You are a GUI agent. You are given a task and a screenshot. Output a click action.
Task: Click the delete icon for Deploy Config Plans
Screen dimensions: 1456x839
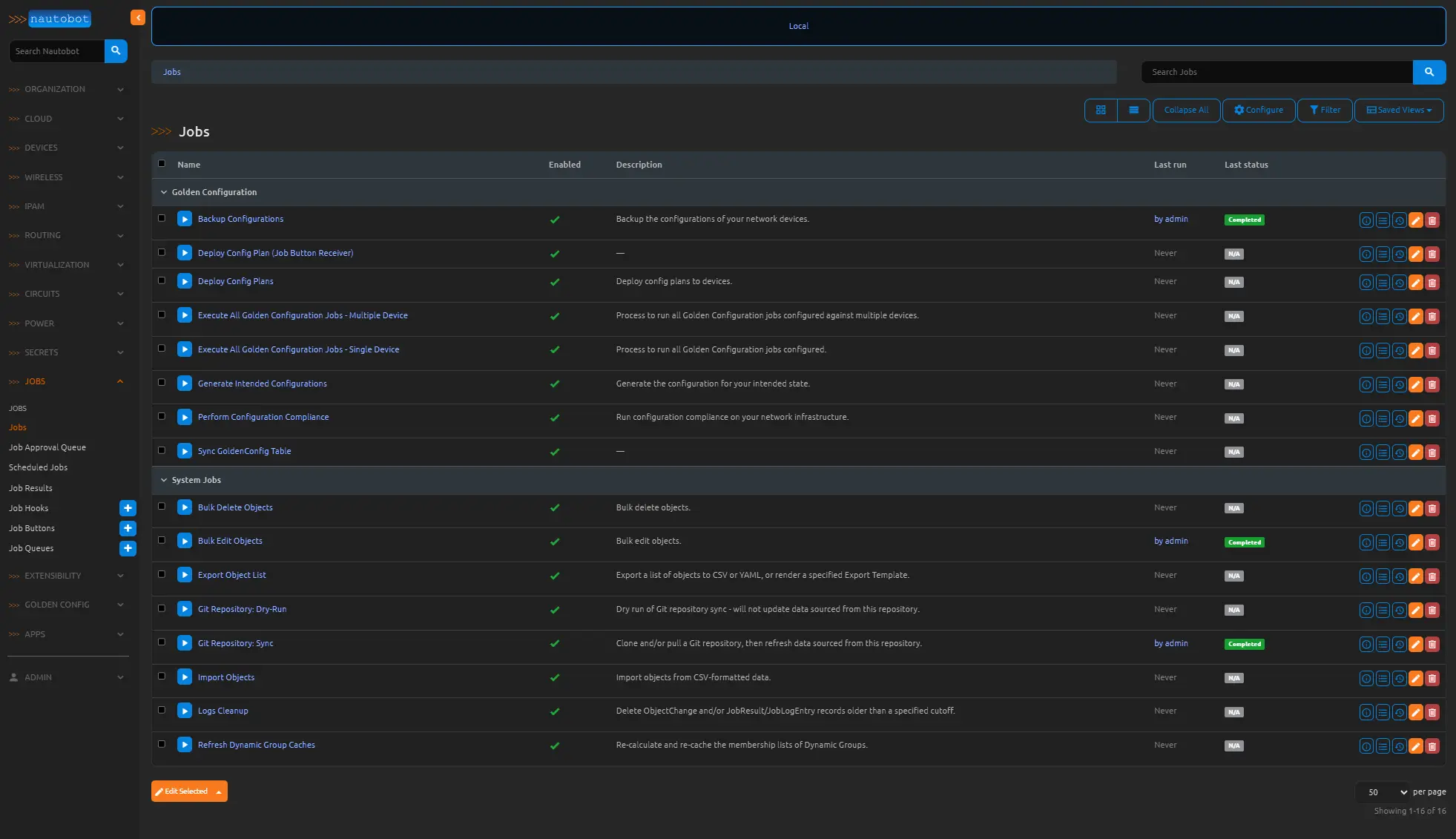[x=1432, y=283]
